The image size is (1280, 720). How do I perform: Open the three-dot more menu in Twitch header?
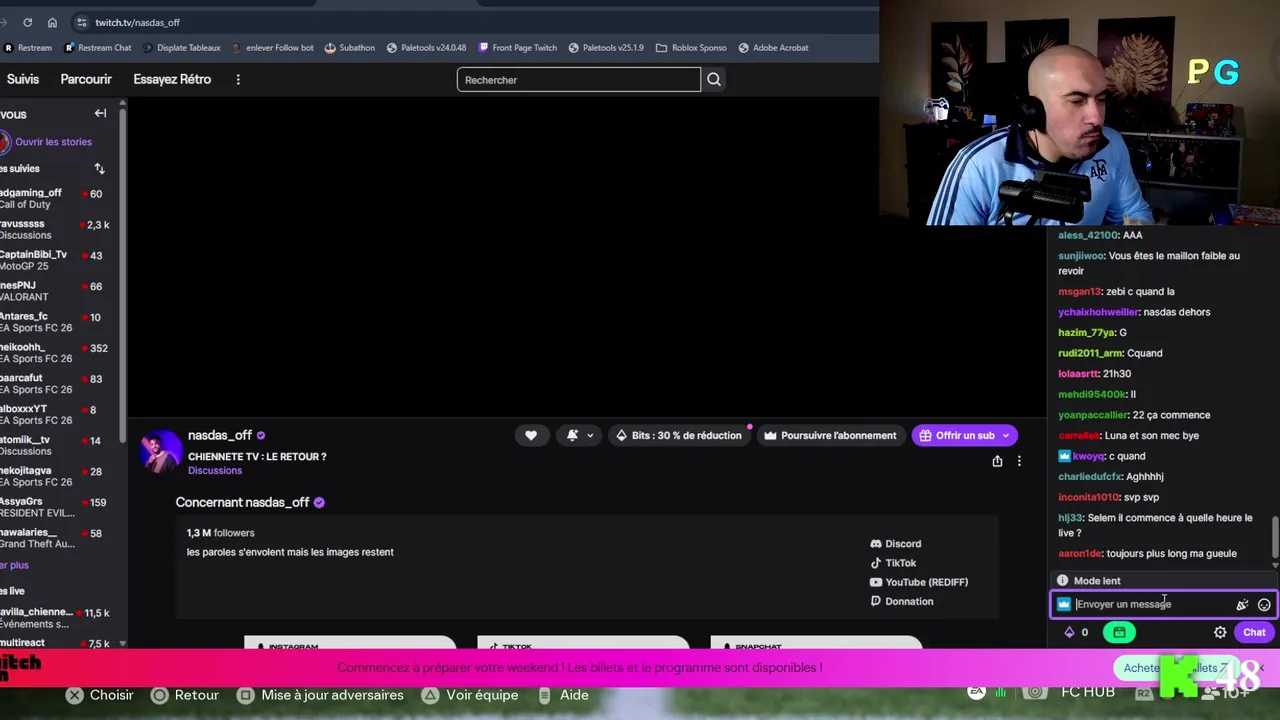[238, 79]
